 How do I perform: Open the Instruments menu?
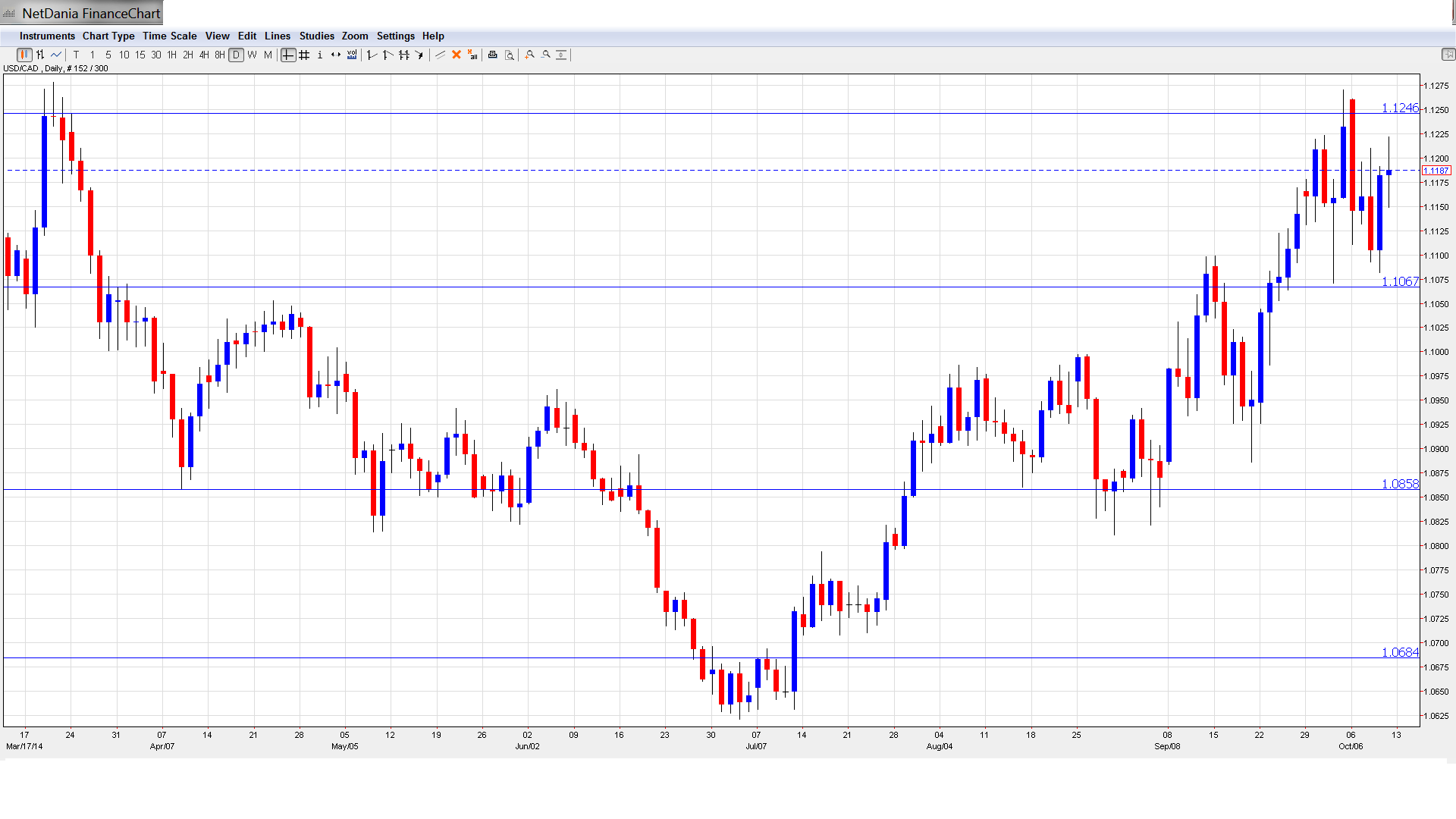click(x=47, y=36)
